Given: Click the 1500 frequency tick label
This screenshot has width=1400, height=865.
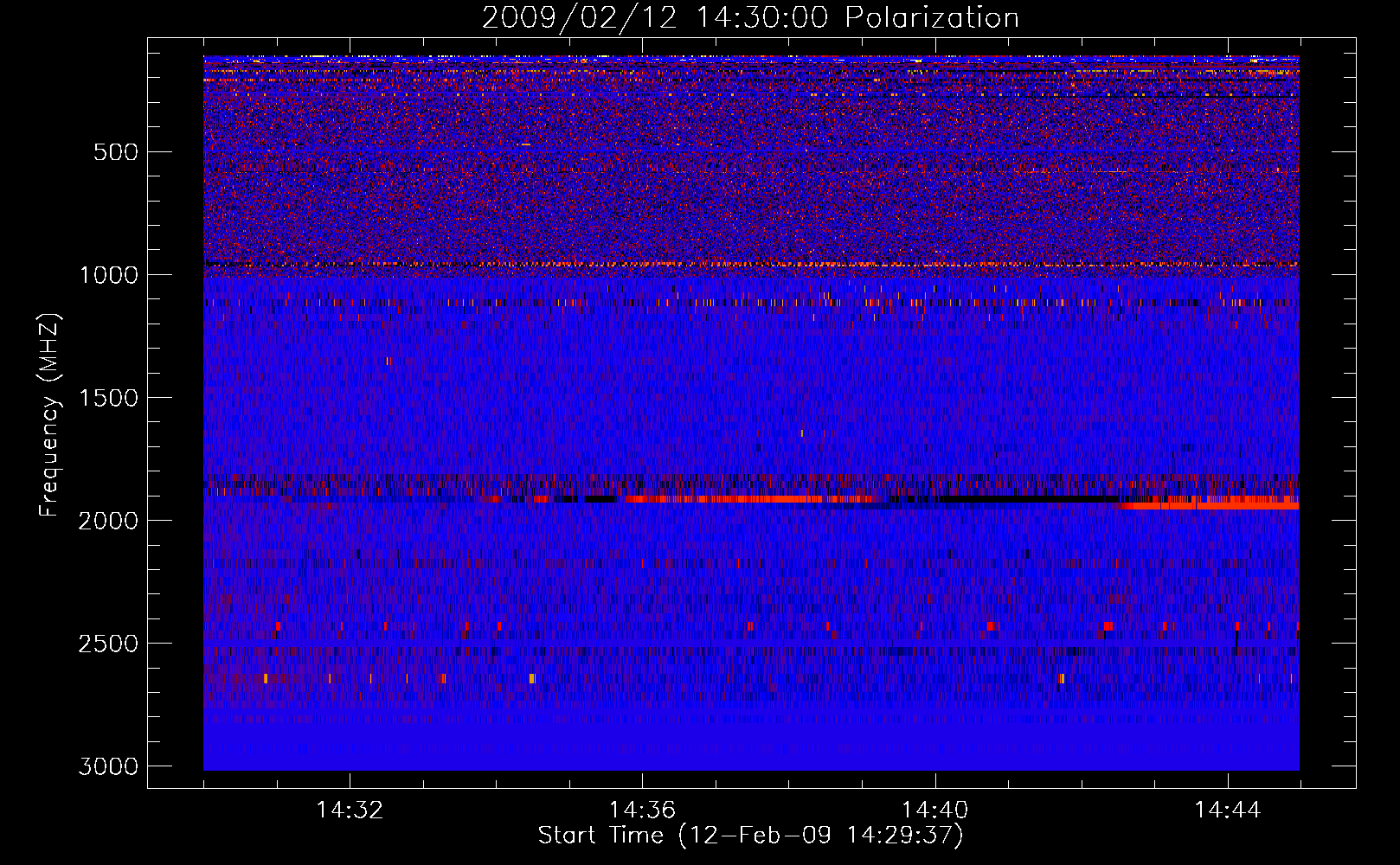Looking at the screenshot, I should (x=108, y=398).
